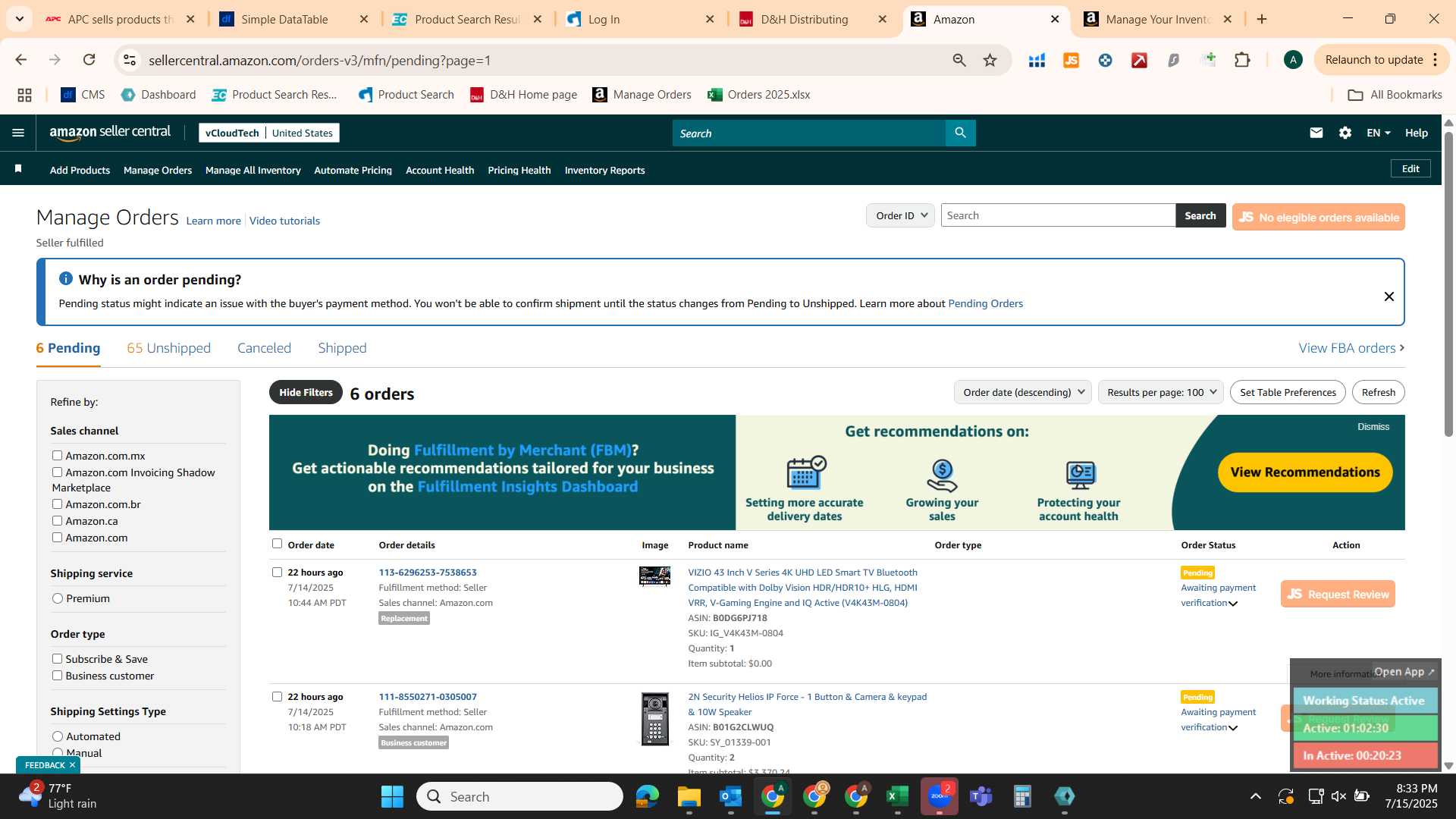Switch to the 65 Unshipped tab
Screen dimensions: 1456x819
click(x=168, y=348)
